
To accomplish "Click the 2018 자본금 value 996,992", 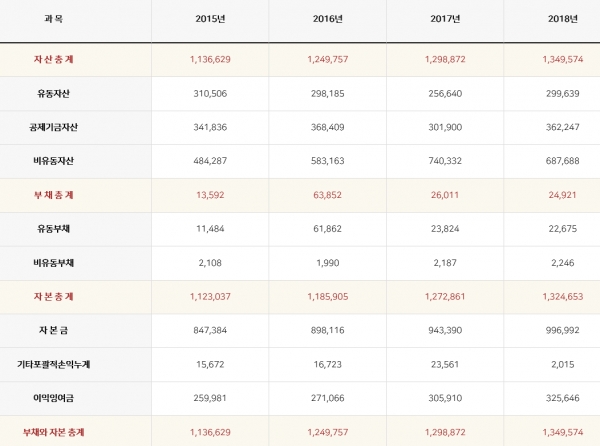I will pyautogui.click(x=560, y=331).
